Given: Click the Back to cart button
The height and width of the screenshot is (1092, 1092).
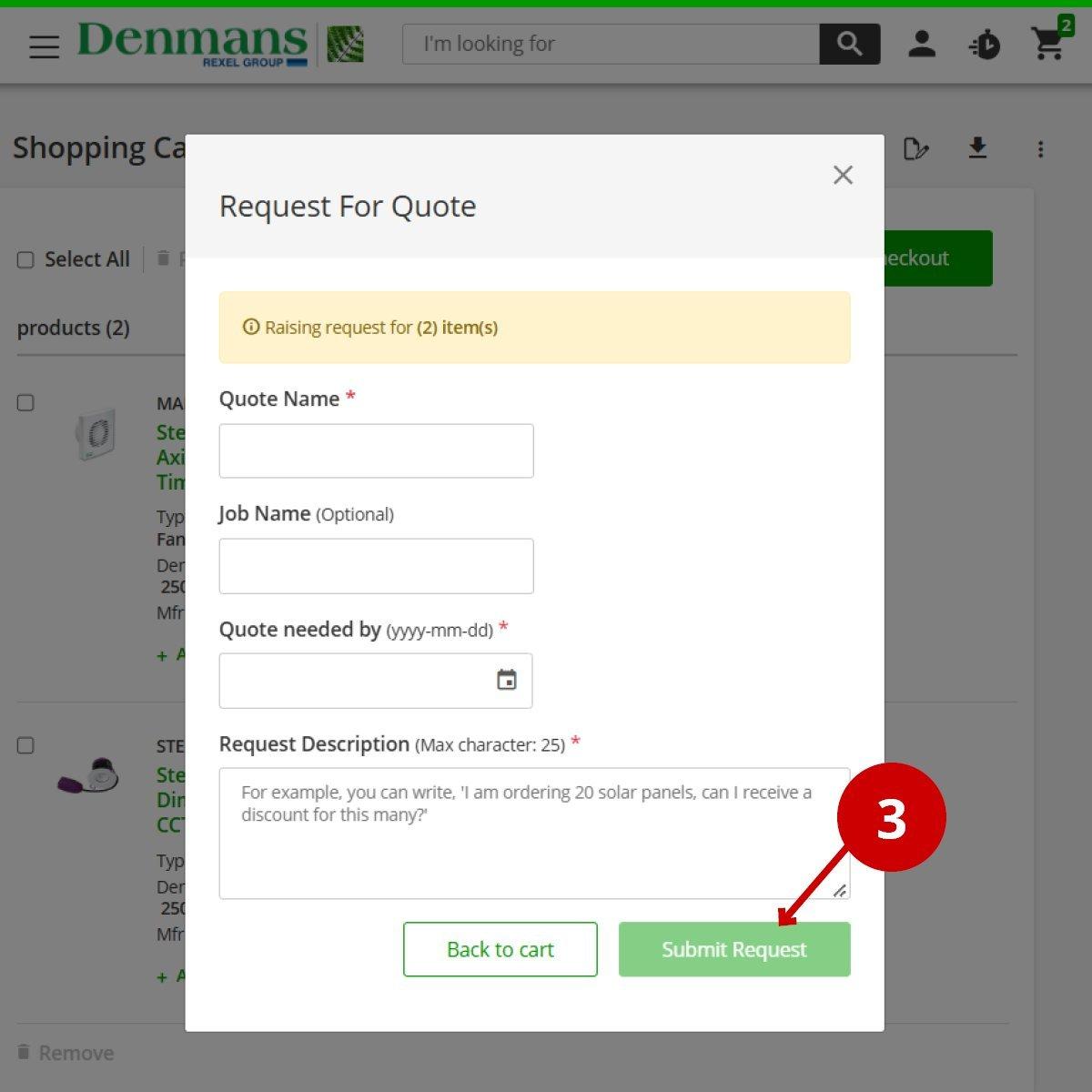Looking at the screenshot, I should (500, 949).
